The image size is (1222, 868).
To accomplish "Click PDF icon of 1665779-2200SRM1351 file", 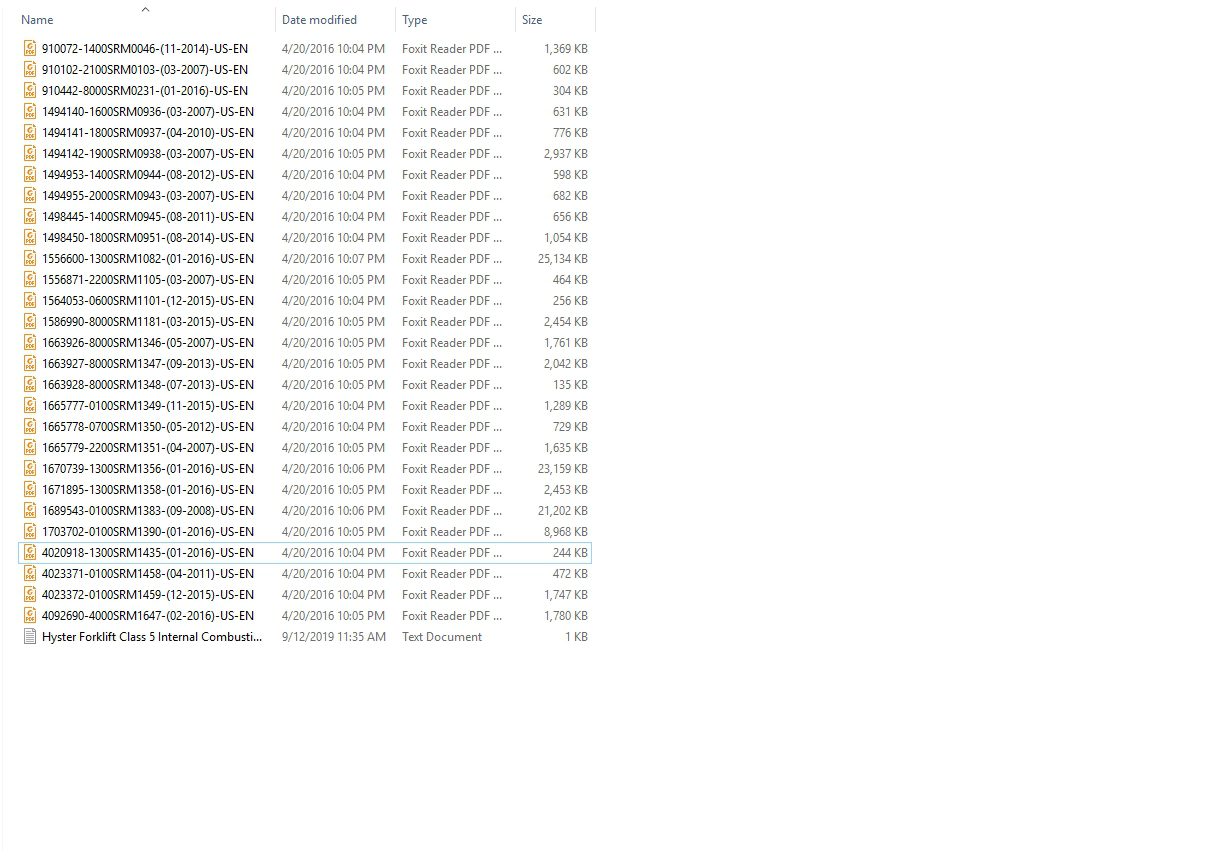I will tap(30, 447).
